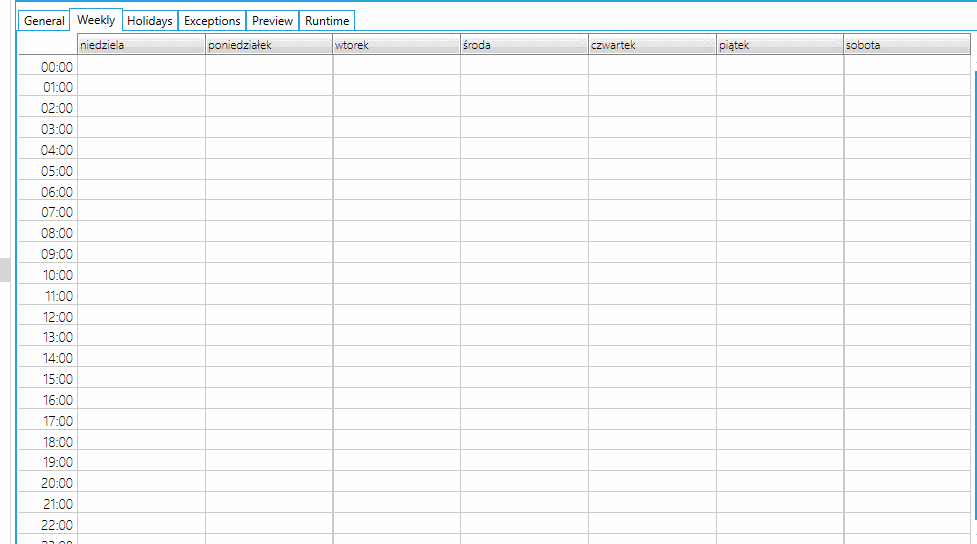Click the 05:00 time label

tap(57, 171)
